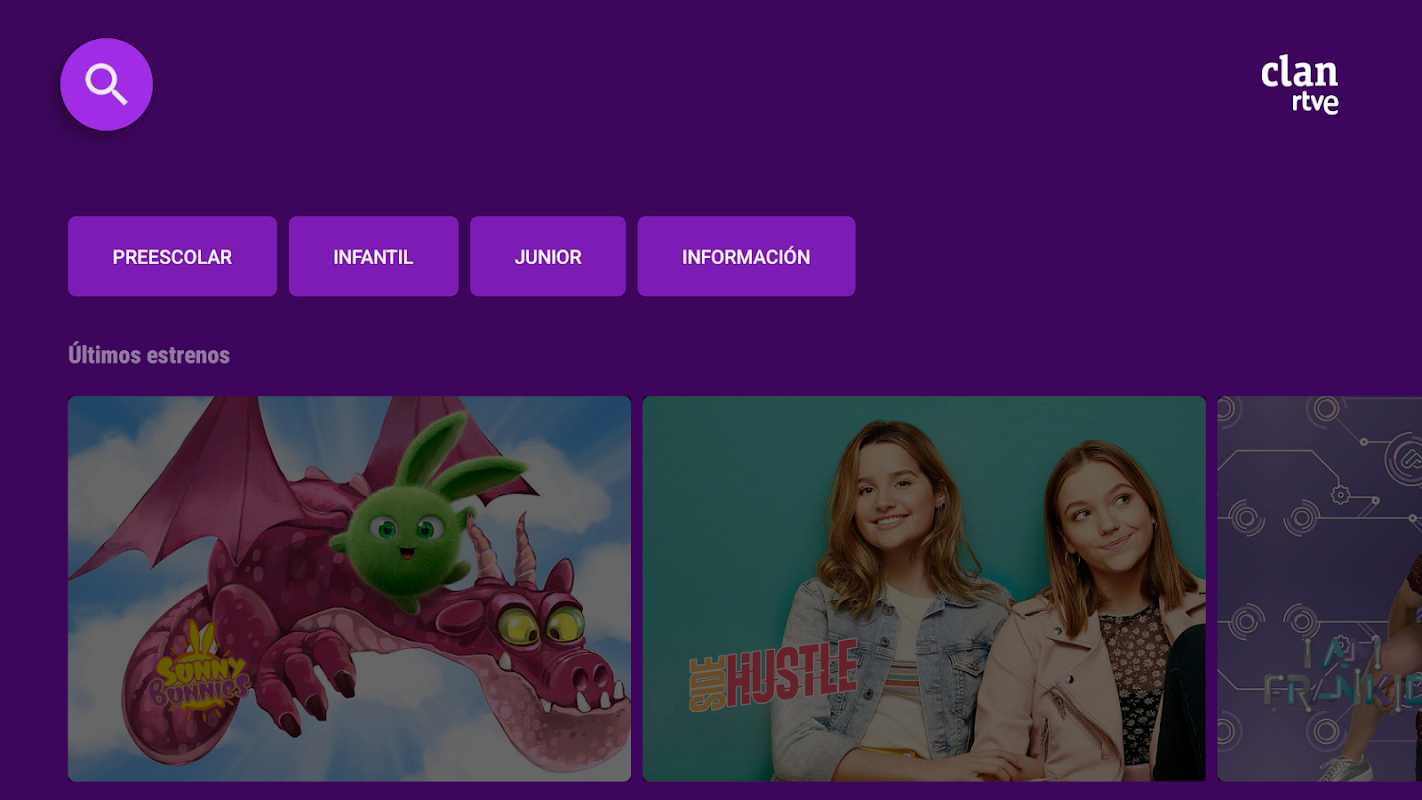Click the clan rtve logo
Screen dimensions: 1422x800
click(x=1299, y=85)
